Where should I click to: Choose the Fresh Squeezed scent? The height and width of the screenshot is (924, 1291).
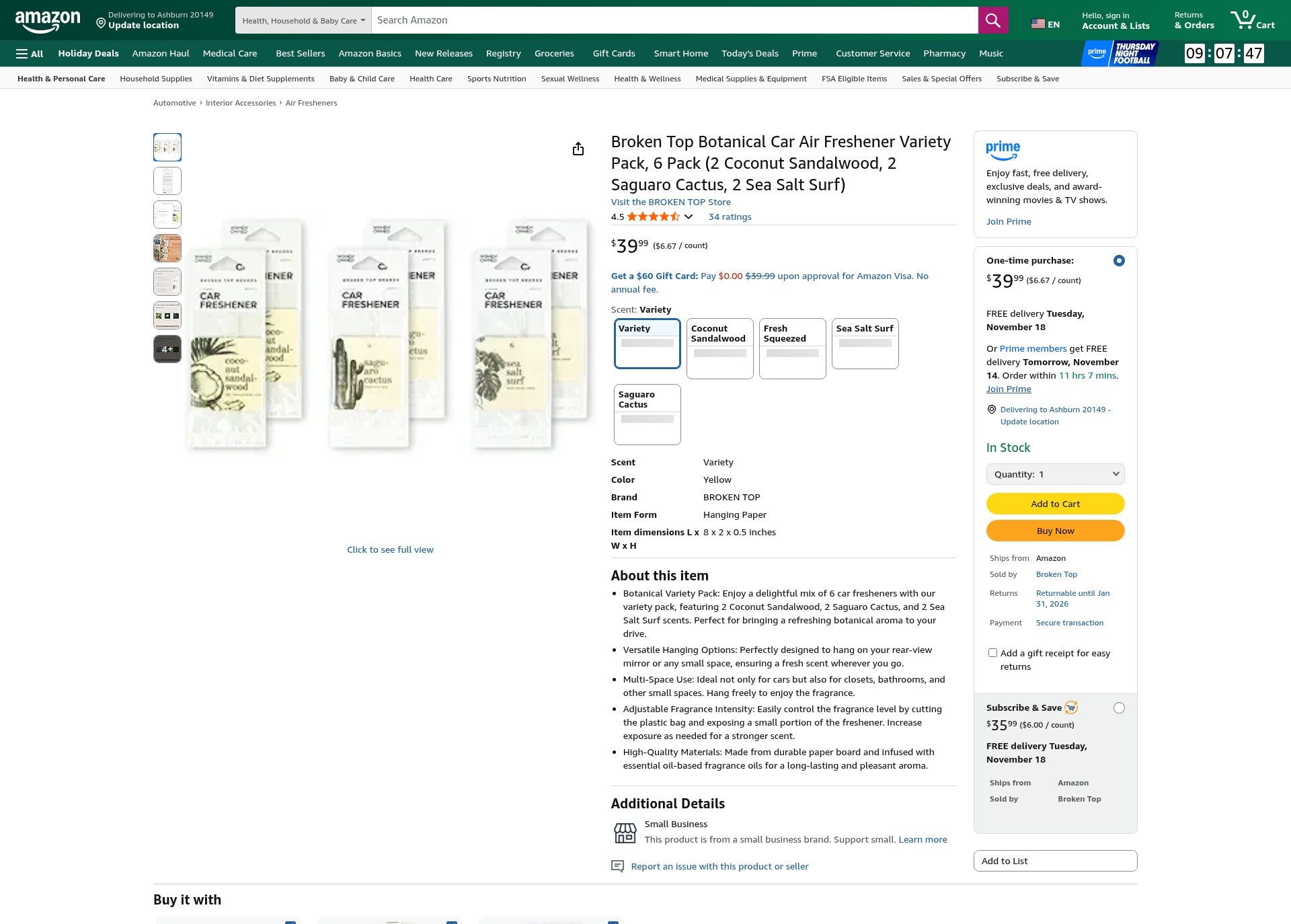coord(793,348)
